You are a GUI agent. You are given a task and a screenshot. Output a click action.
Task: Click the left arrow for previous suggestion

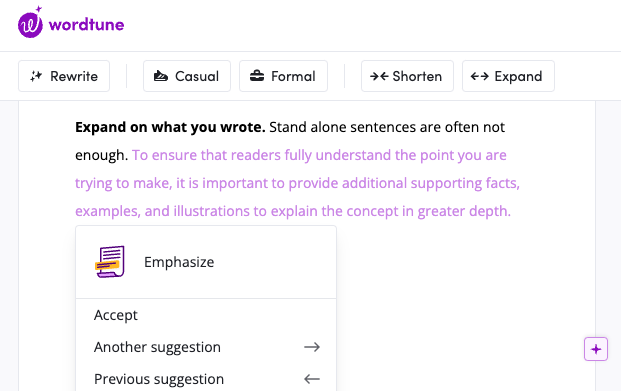312,379
